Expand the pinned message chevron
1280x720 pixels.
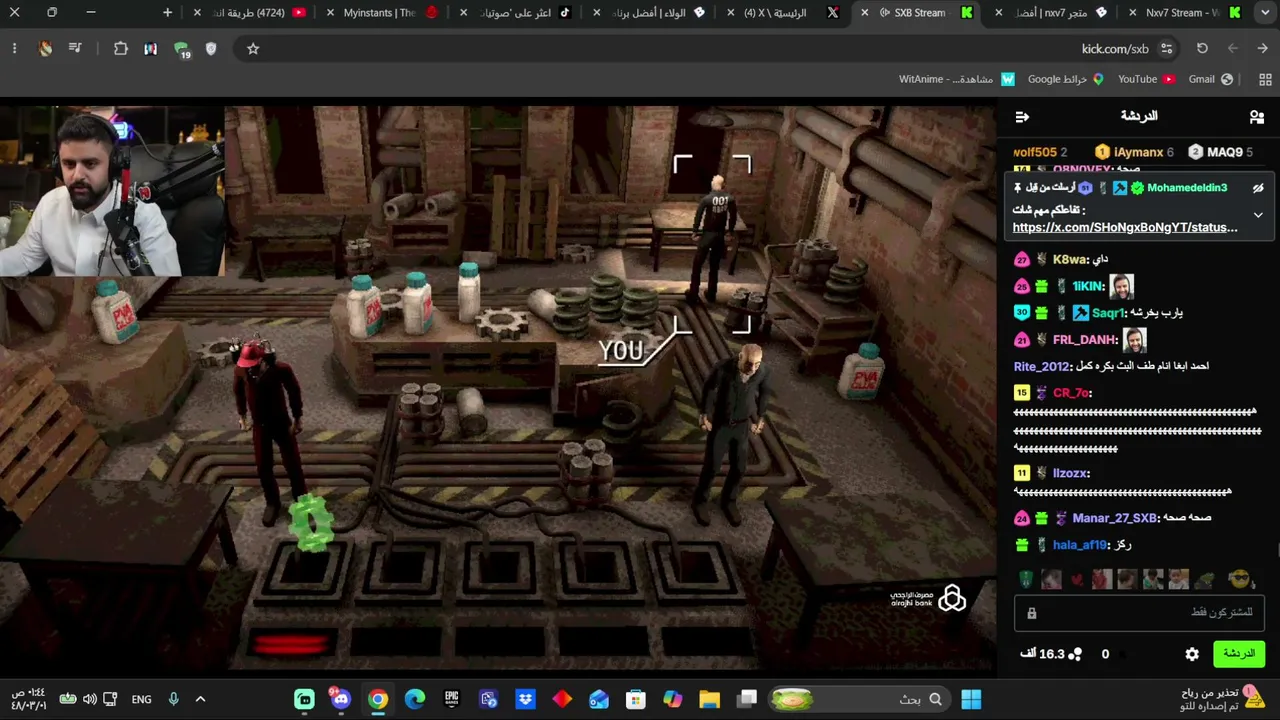pos(1258,214)
